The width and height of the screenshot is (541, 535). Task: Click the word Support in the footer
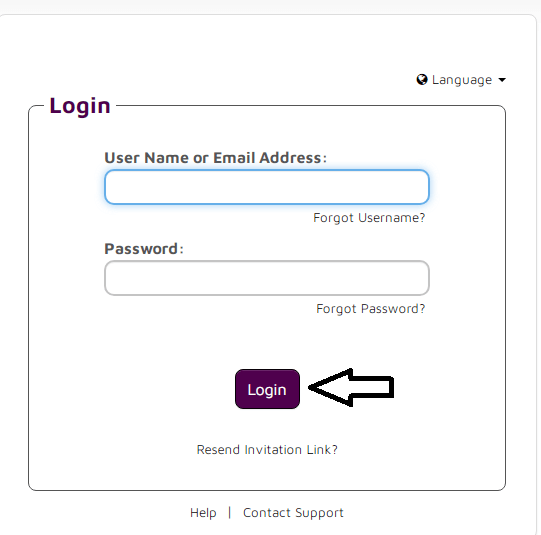pyautogui.click(x=319, y=513)
